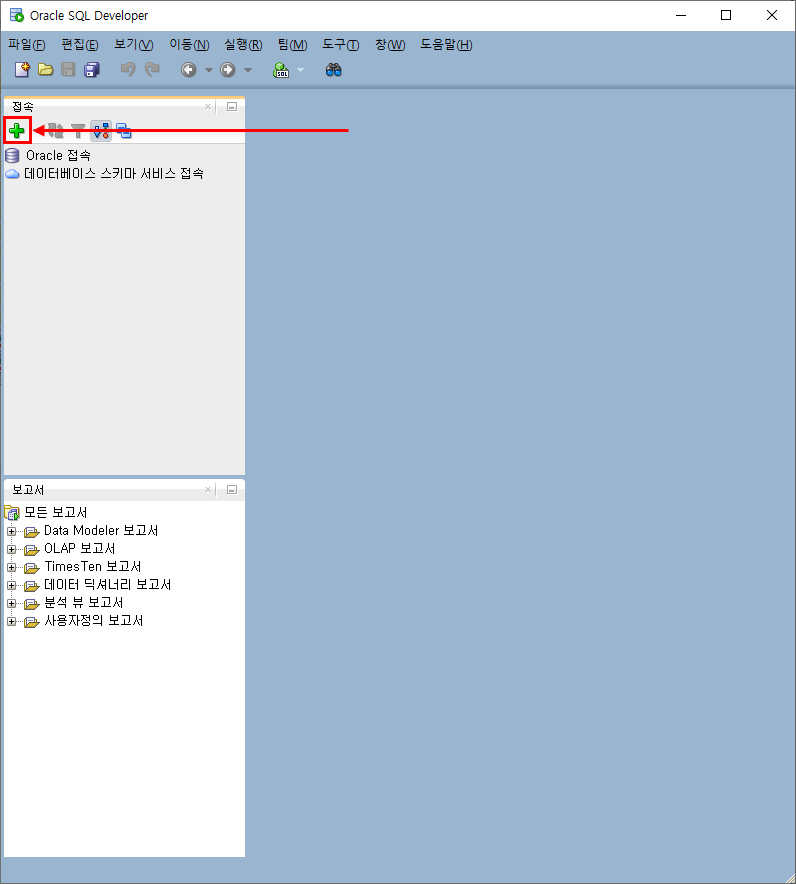Open the 파일(F) menu

pyautogui.click(x=26, y=45)
